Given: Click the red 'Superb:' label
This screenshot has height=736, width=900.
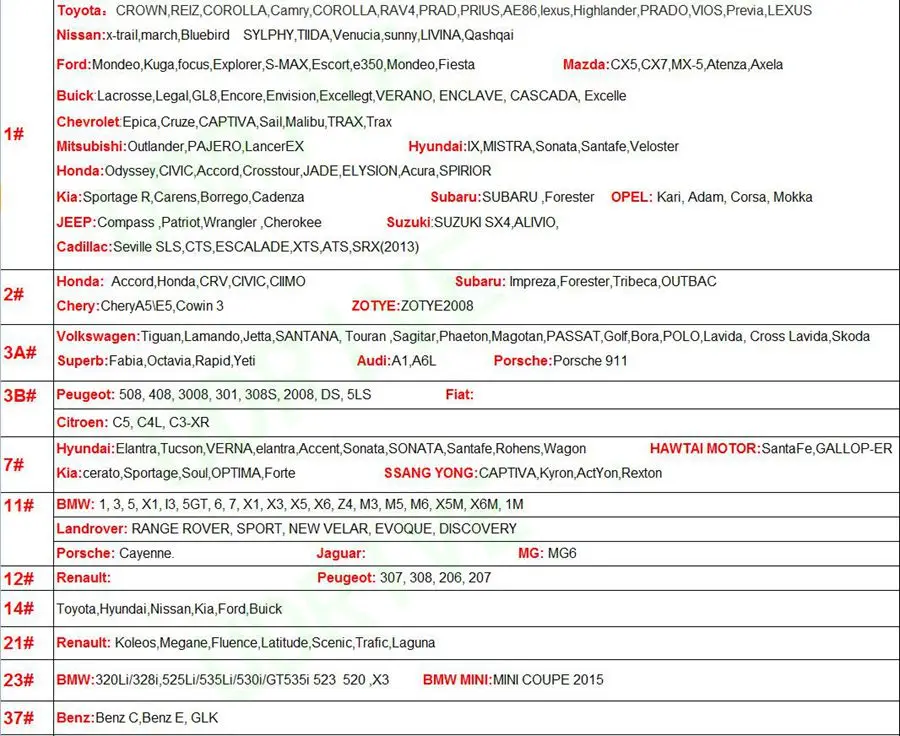Looking at the screenshot, I should click(x=83, y=361).
